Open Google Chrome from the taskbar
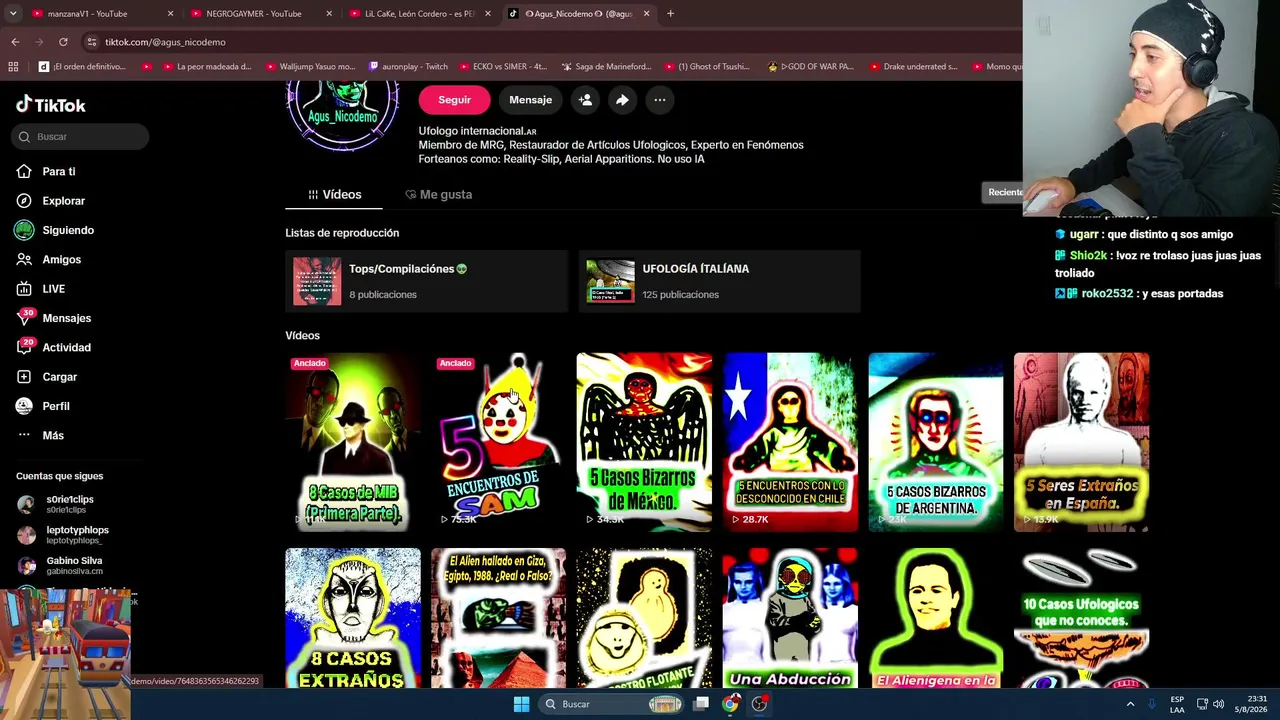 pos(731,704)
